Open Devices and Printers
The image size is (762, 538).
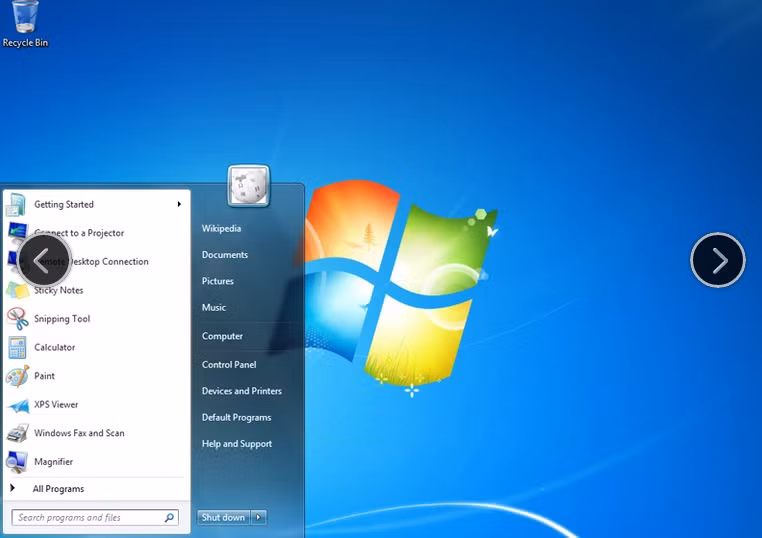point(242,391)
